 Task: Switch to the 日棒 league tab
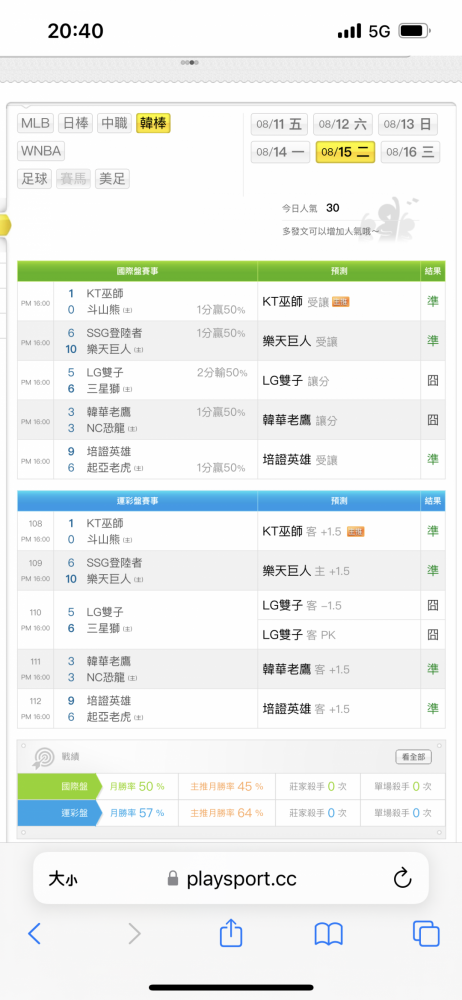75,124
